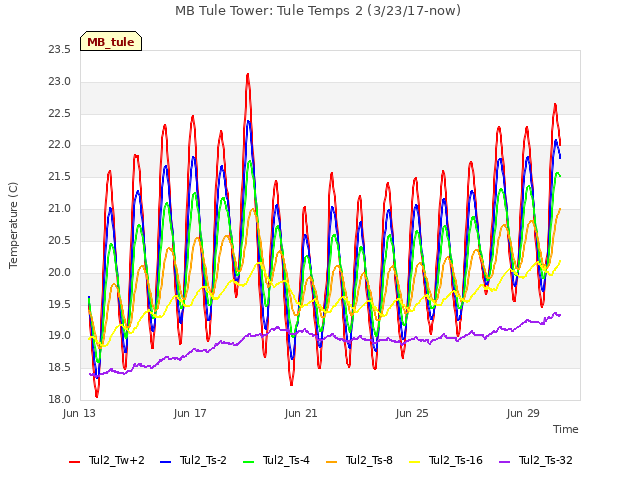Click the end of the purple Tul2_Ts-32 line
Image resolution: width=640 pixels, height=480 pixels.
pyautogui.click(x=560, y=315)
